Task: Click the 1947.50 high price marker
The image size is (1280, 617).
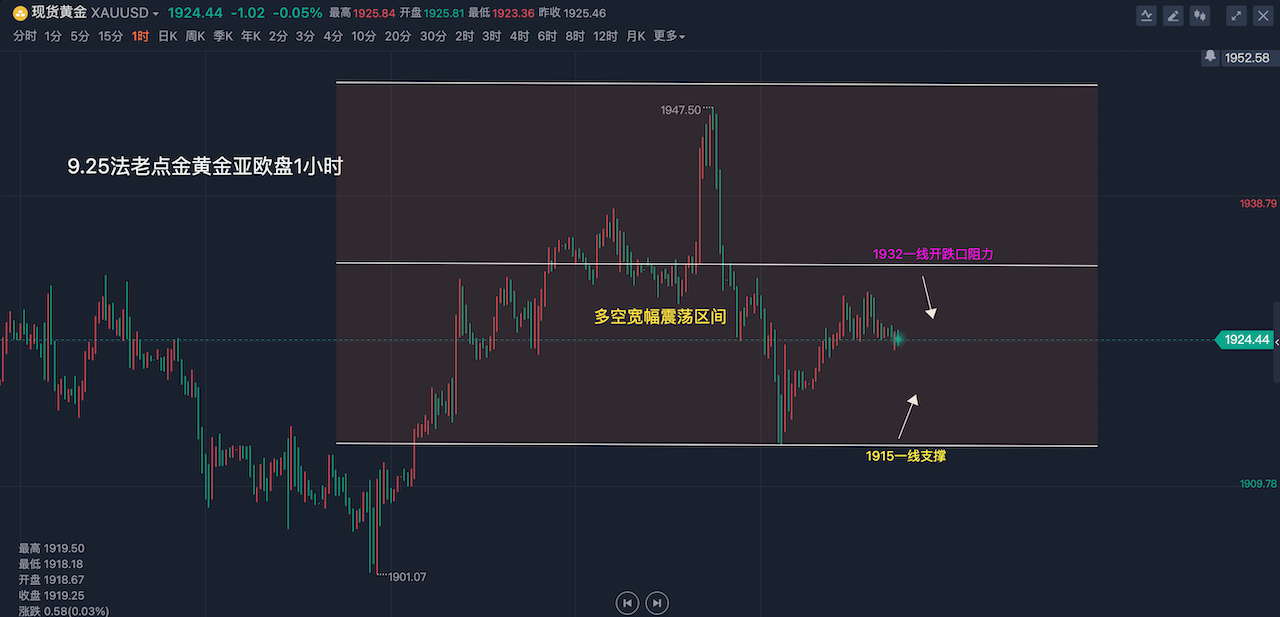Action: click(x=682, y=110)
